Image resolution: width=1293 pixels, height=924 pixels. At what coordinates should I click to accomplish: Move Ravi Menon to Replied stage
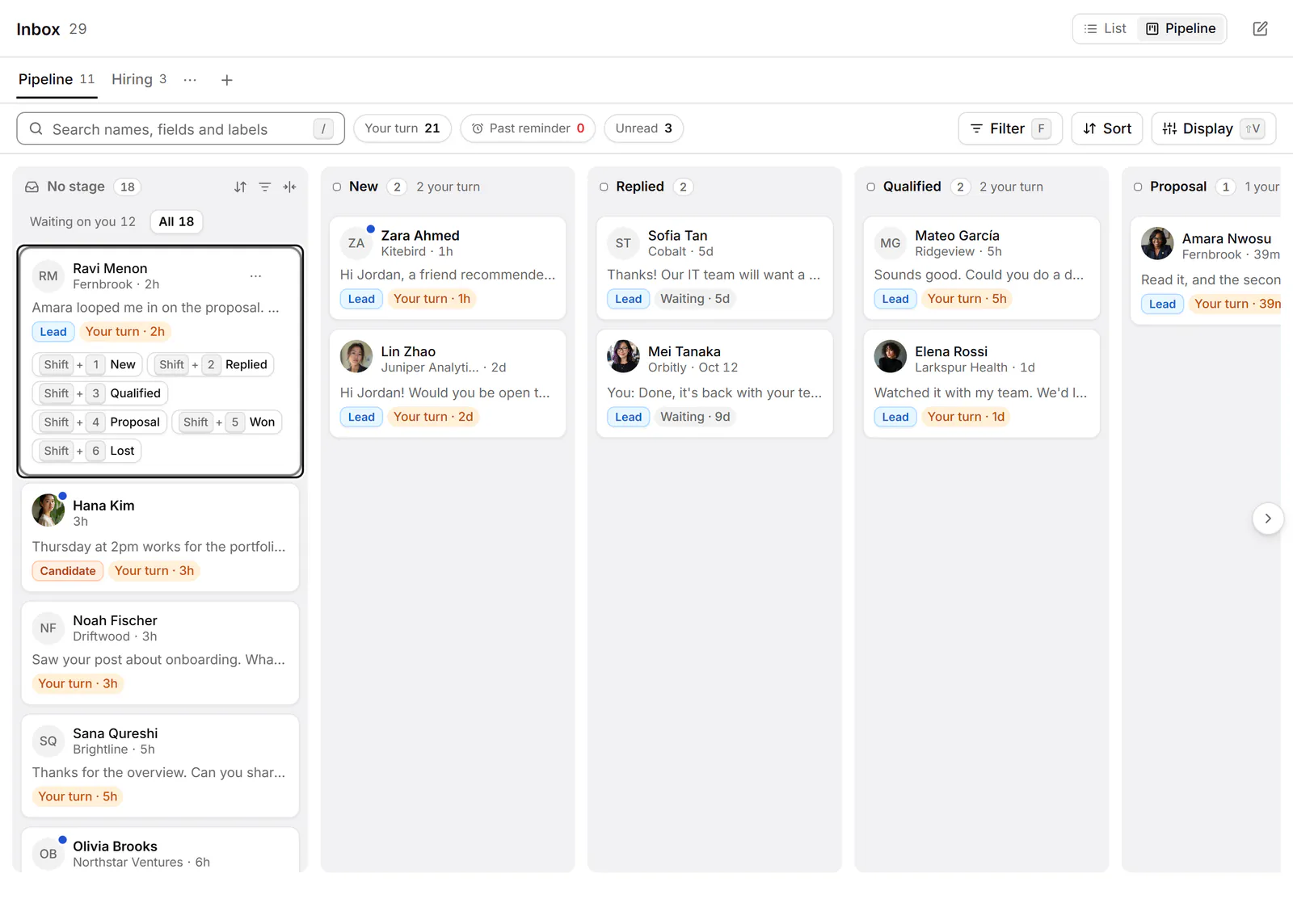click(x=212, y=364)
